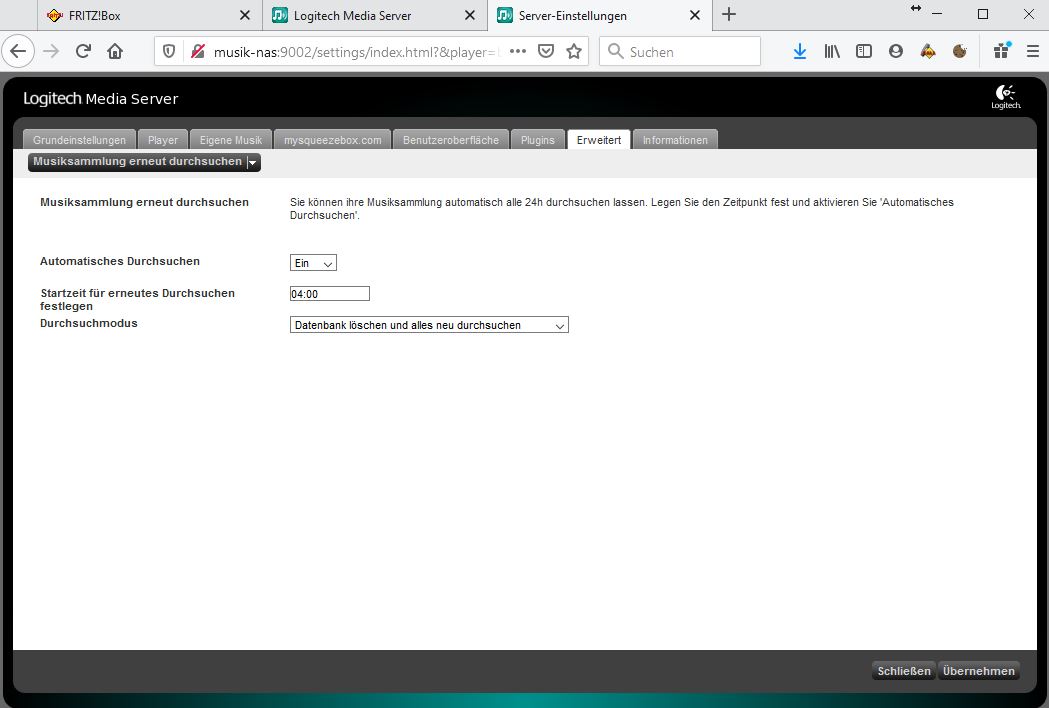Viewport: 1049px width, 708px height.
Task: Open the downloads panel
Action: [x=799, y=52]
